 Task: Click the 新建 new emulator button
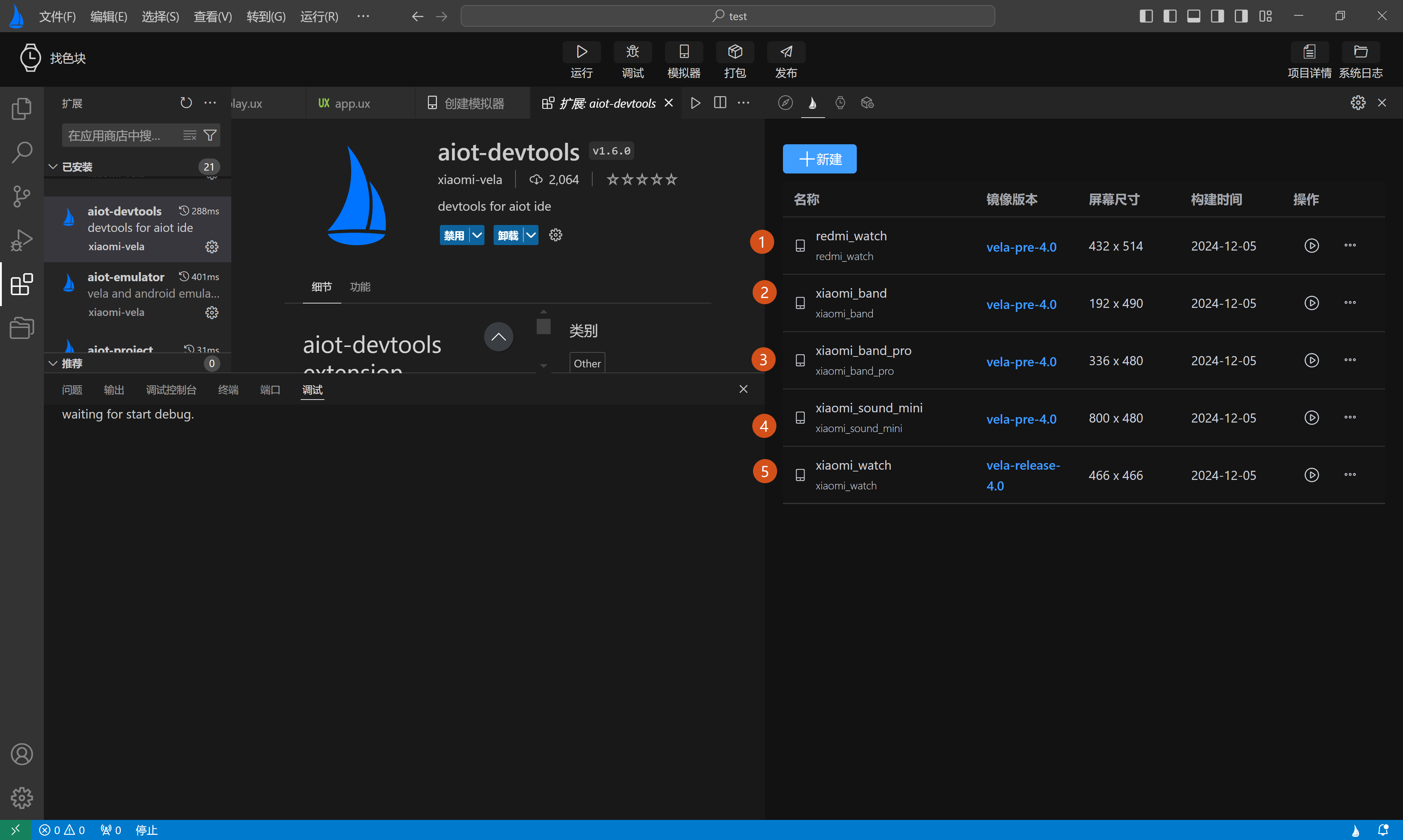click(819, 159)
